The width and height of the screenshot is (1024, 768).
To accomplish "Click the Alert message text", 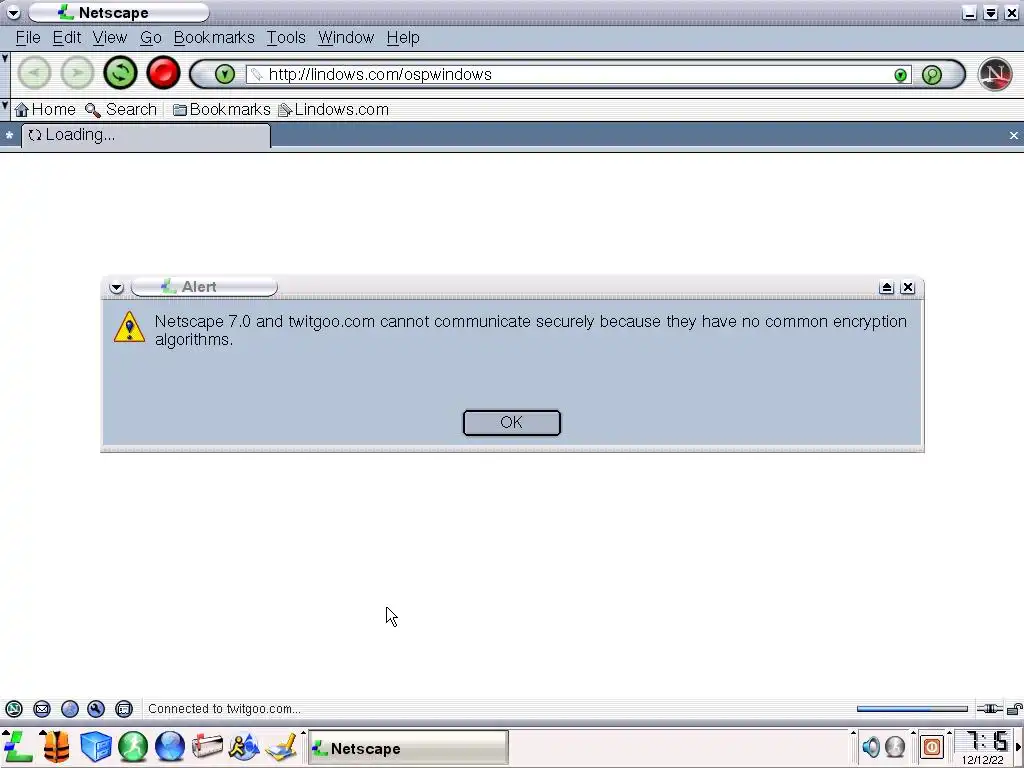I will click(530, 330).
